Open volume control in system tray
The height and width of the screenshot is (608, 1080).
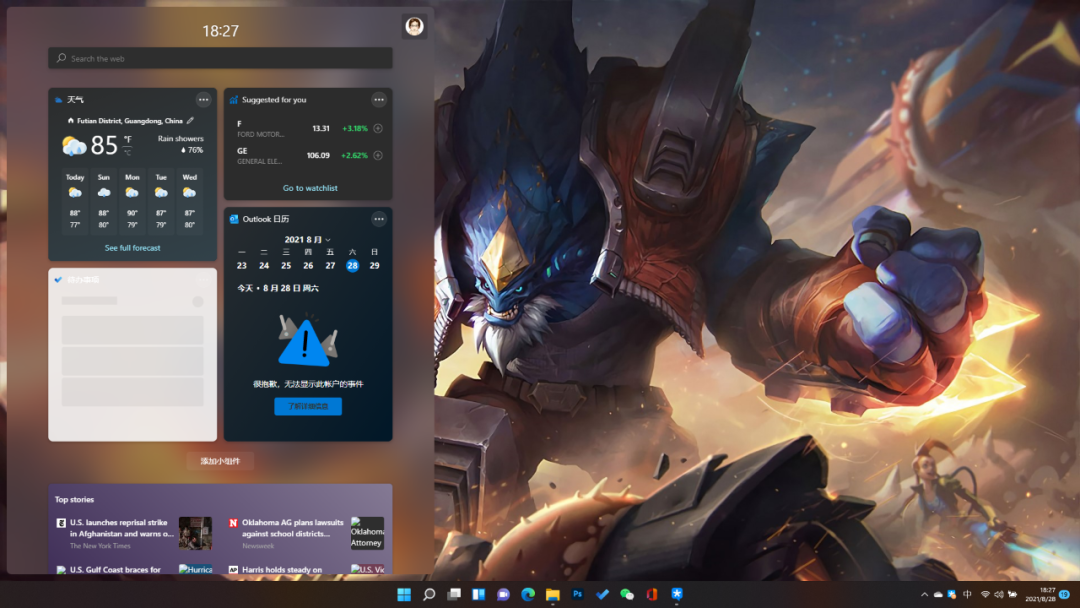coord(999,594)
